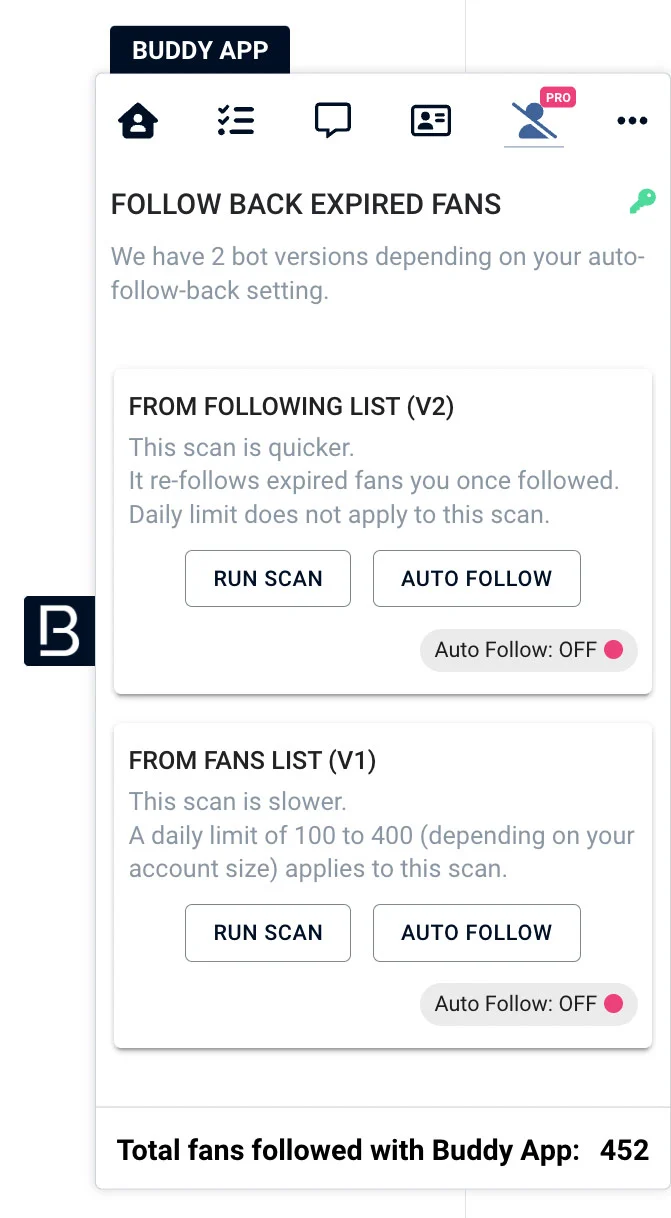Open the chat bubble messages tab

333,121
